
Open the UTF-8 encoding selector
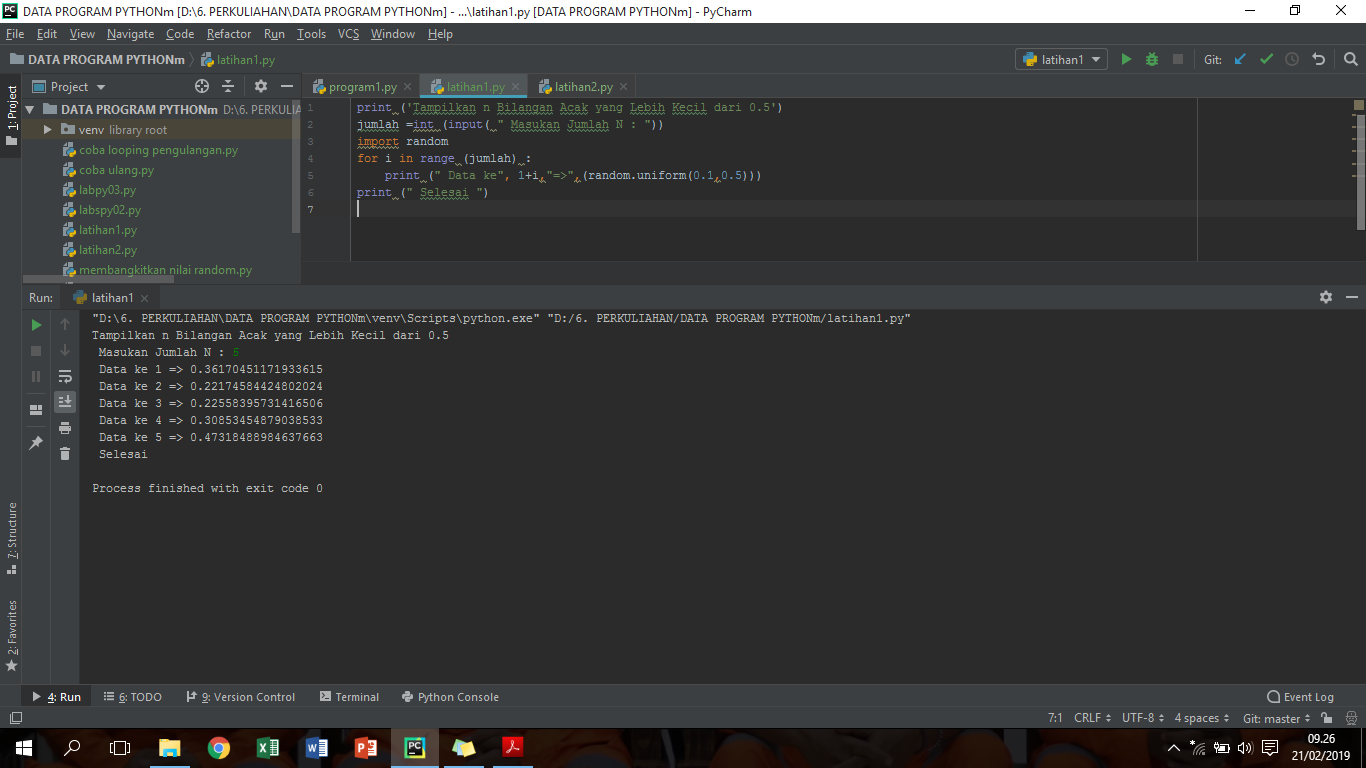click(1143, 718)
